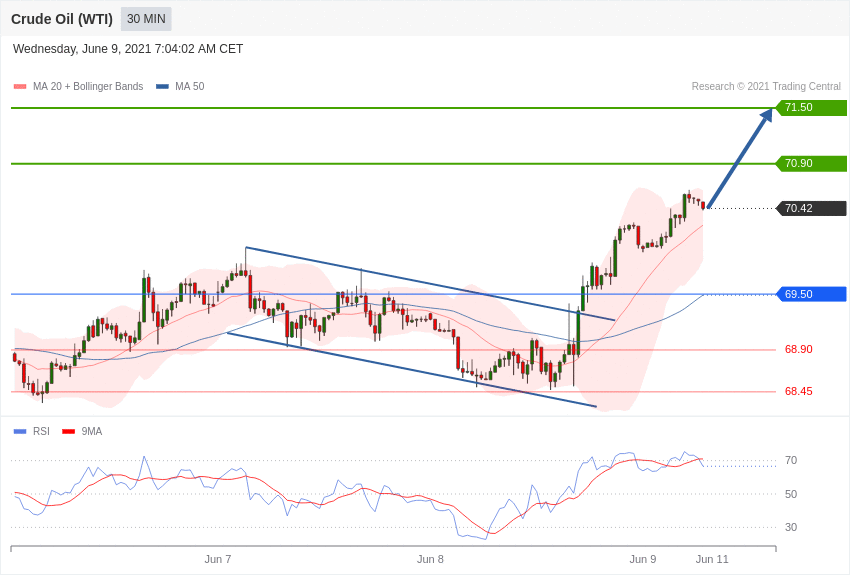
Task: Select the red 68.90 support label
Action: point(799,350)
